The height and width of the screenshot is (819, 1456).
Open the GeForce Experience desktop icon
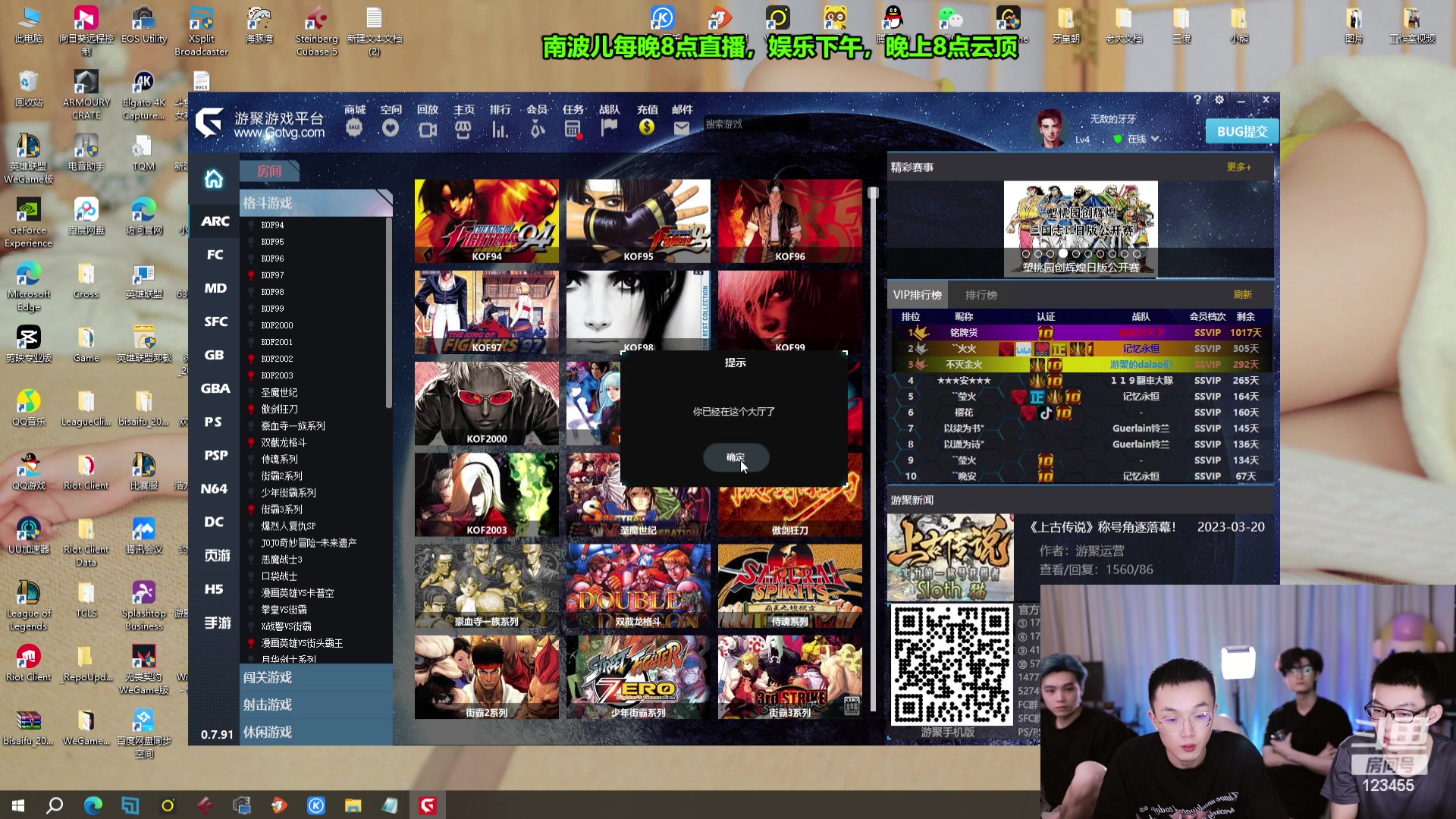pos(29,223)
